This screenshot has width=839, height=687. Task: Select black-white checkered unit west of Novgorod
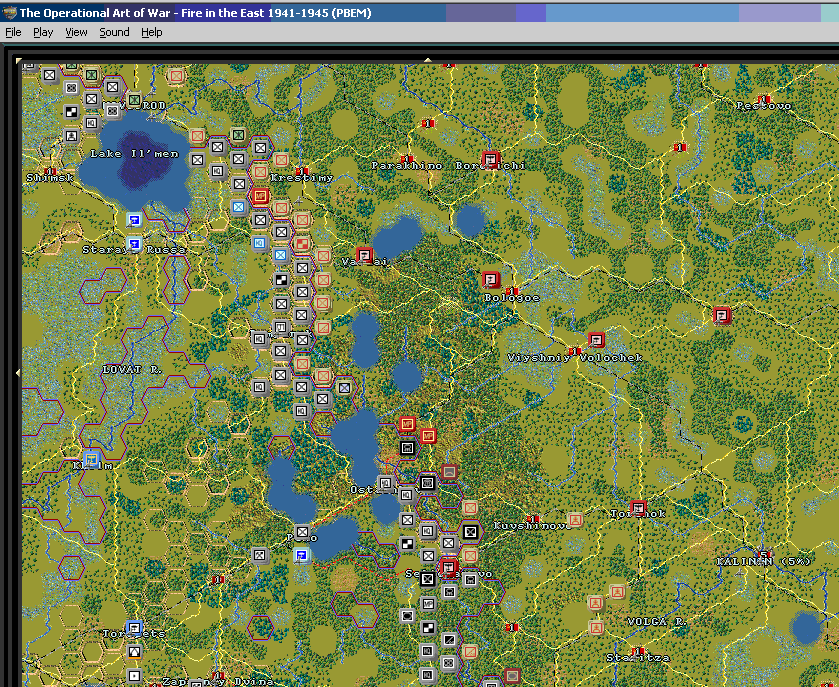pos(71,111)
